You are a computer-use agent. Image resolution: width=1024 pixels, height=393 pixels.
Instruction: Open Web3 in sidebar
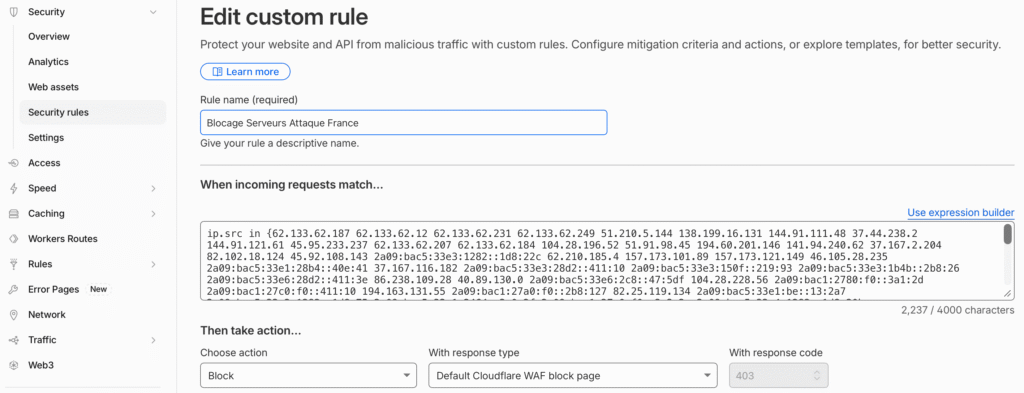click(40, 365)
